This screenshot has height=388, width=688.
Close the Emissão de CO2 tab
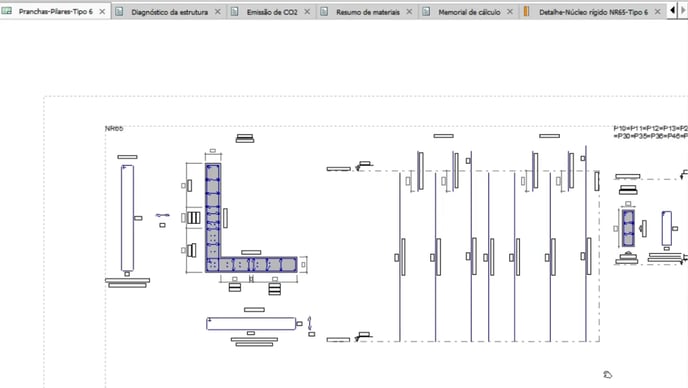coord(307,12)
